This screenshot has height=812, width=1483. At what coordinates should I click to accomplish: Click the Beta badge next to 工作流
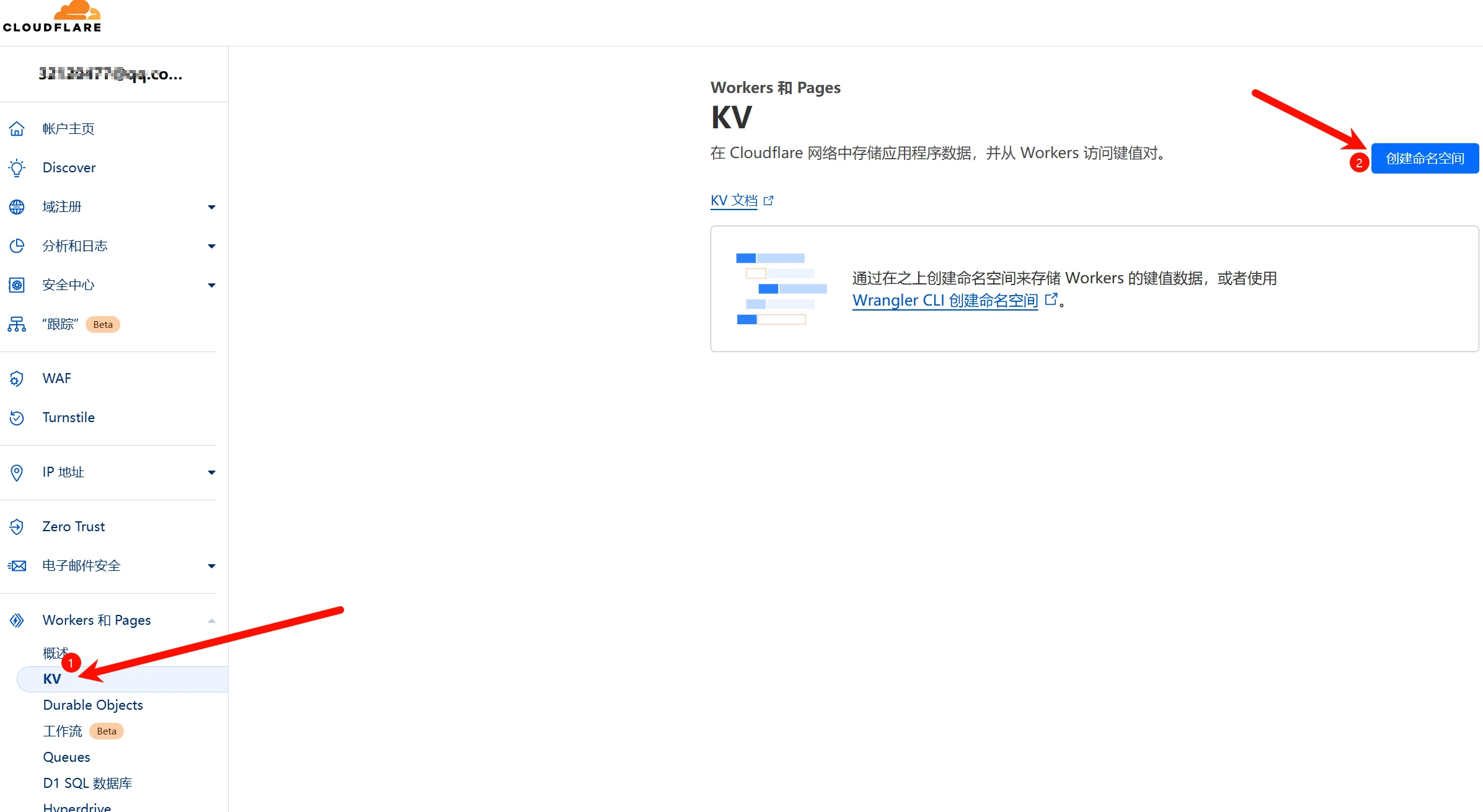[107, 731]
